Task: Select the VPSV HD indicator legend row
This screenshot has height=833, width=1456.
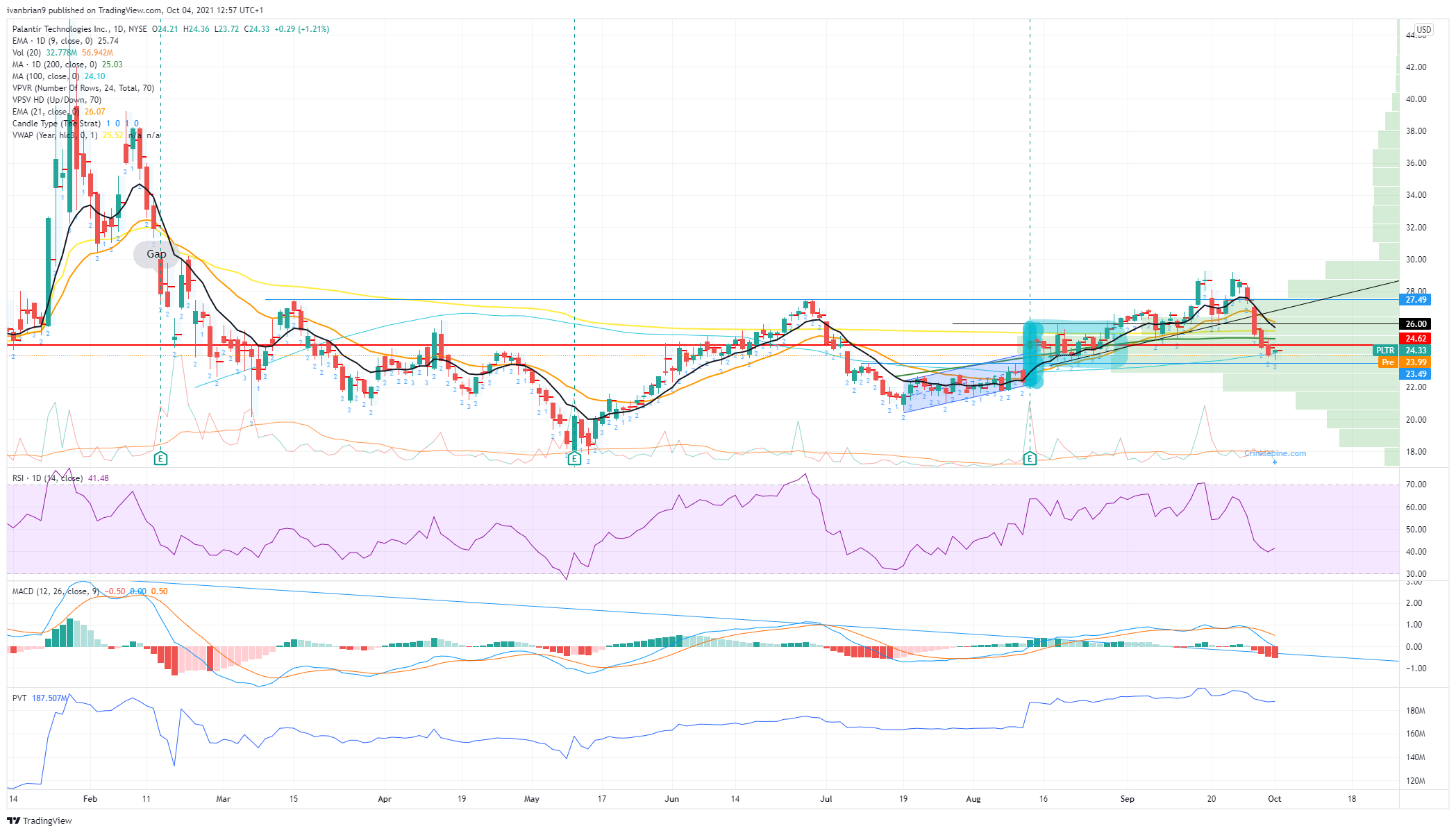Action: (57, 100)
